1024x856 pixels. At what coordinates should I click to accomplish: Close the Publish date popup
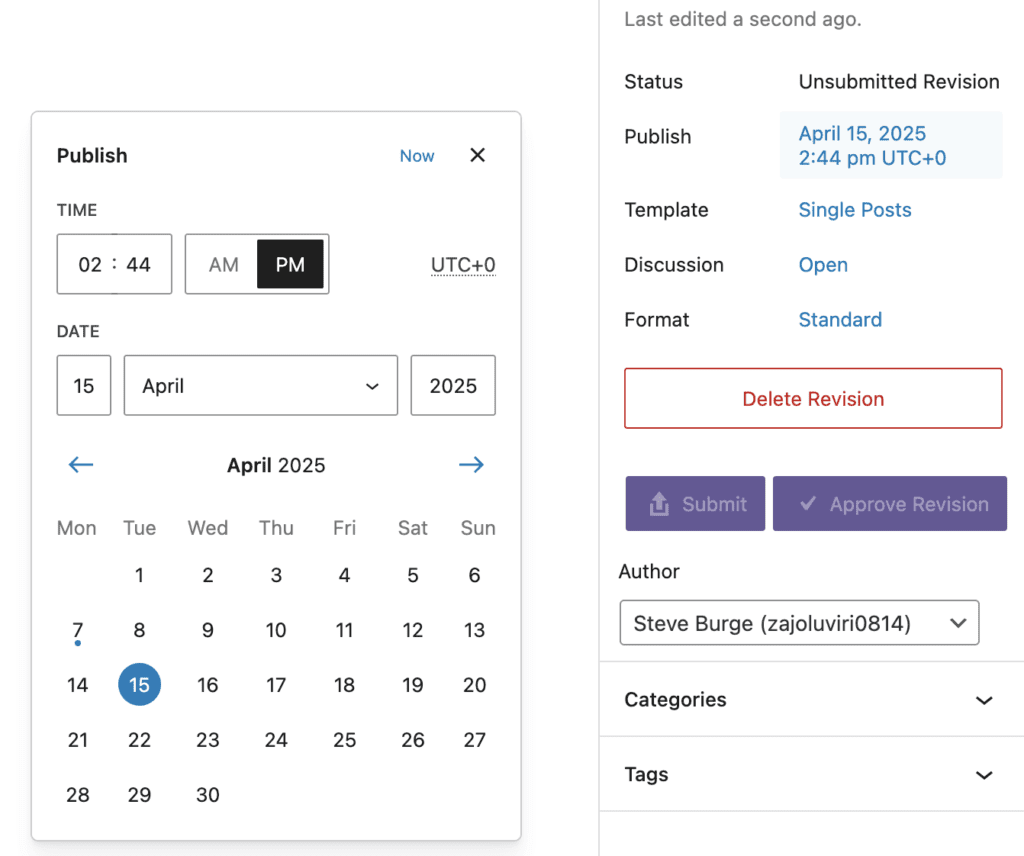coord(478,155)
